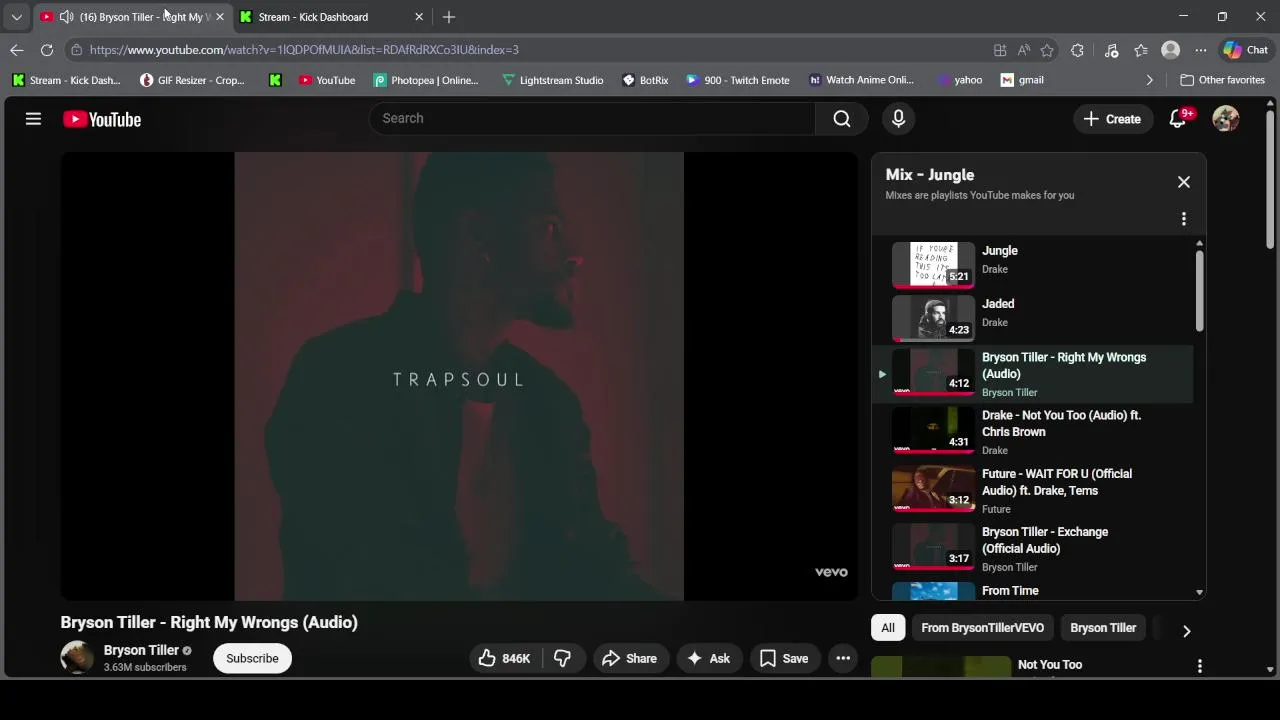
Task: Add page to favorites with star
Action: tap(1047, 50)
